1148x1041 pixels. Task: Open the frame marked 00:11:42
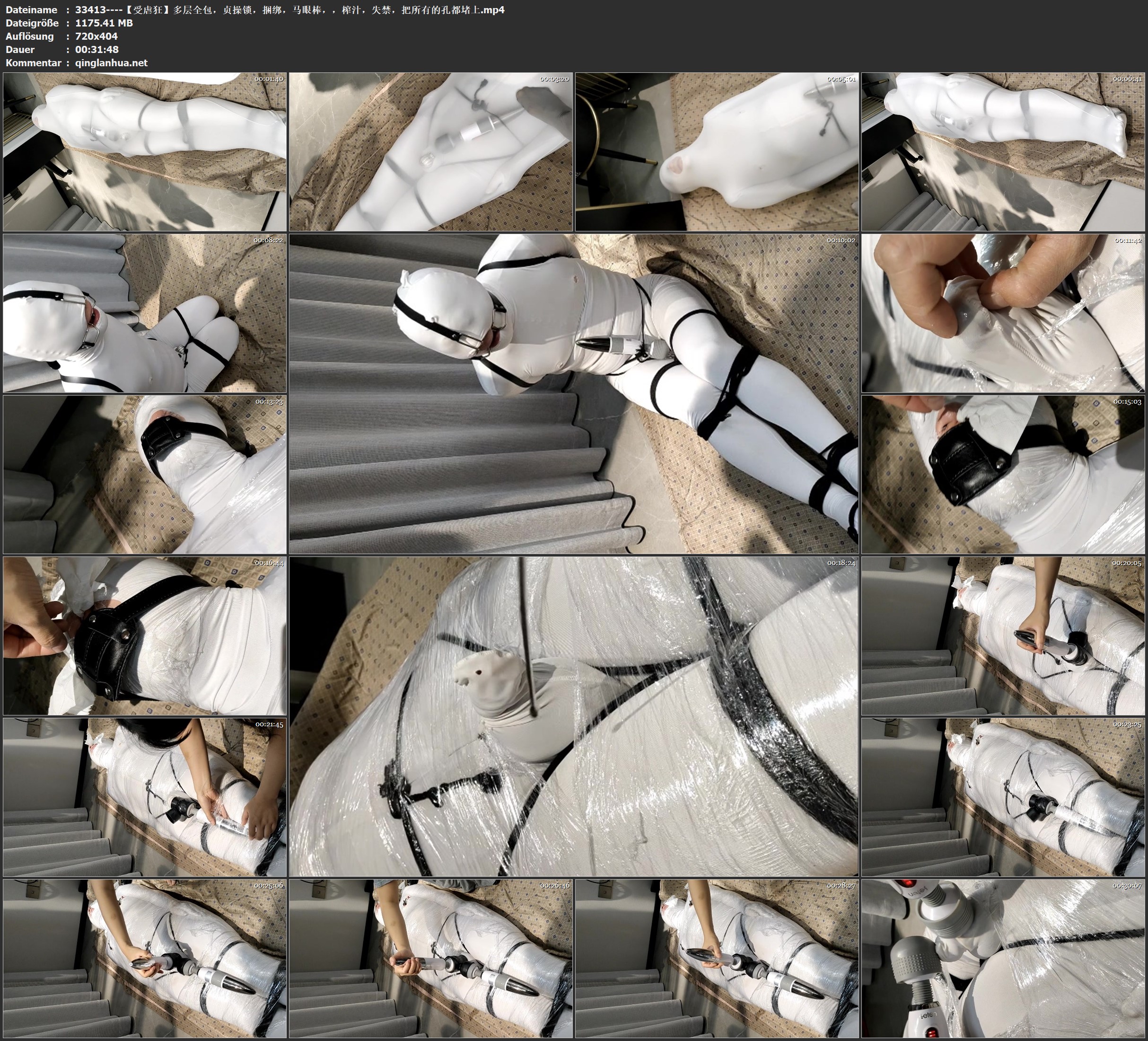[x=1003, y=313]
